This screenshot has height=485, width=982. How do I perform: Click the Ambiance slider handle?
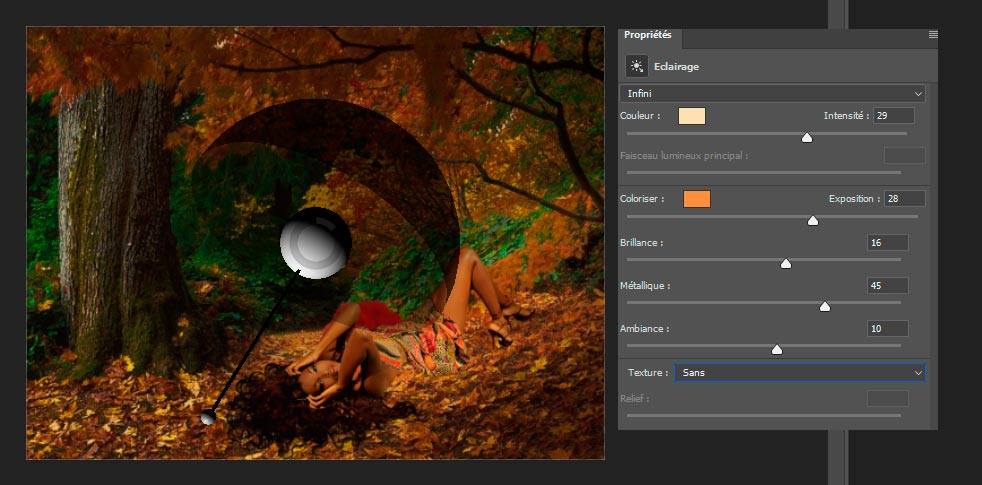[776, 350]
